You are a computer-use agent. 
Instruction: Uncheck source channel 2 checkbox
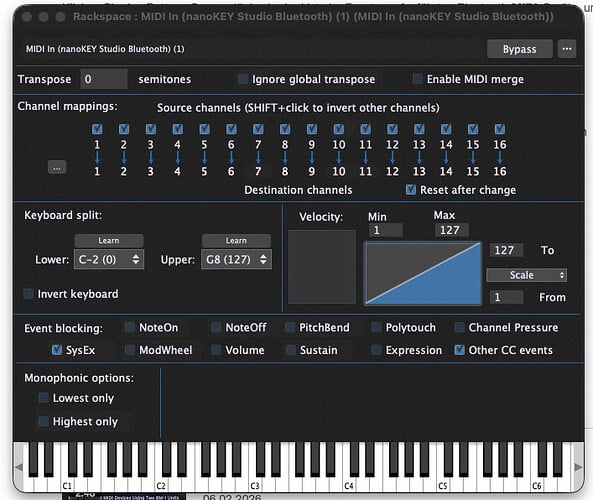click(x=124, y=129)
